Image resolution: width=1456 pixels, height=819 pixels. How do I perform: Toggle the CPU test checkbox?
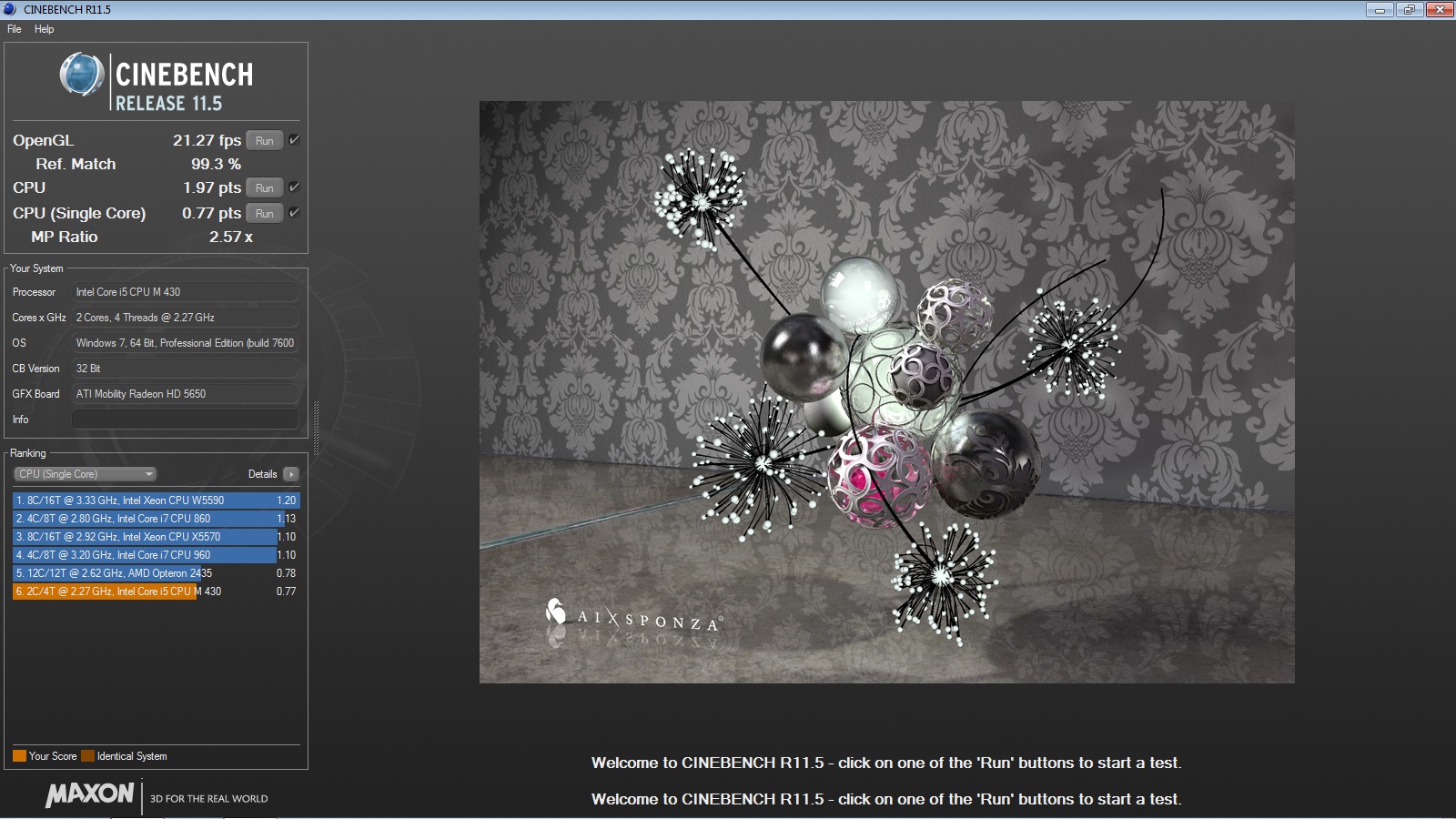point(294,187)
